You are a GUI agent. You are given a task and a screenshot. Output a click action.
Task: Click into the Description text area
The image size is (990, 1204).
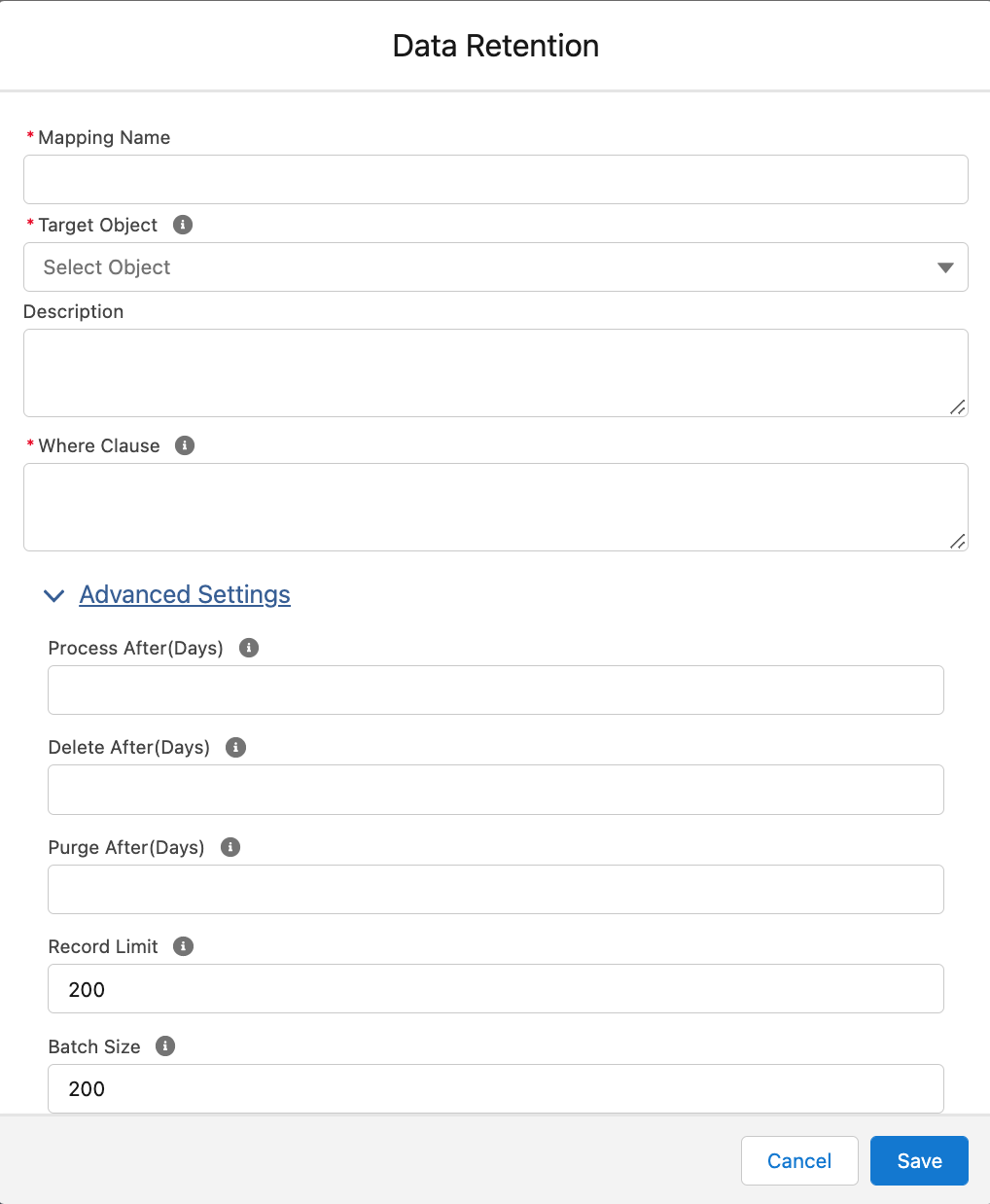[x=495, y=372]
